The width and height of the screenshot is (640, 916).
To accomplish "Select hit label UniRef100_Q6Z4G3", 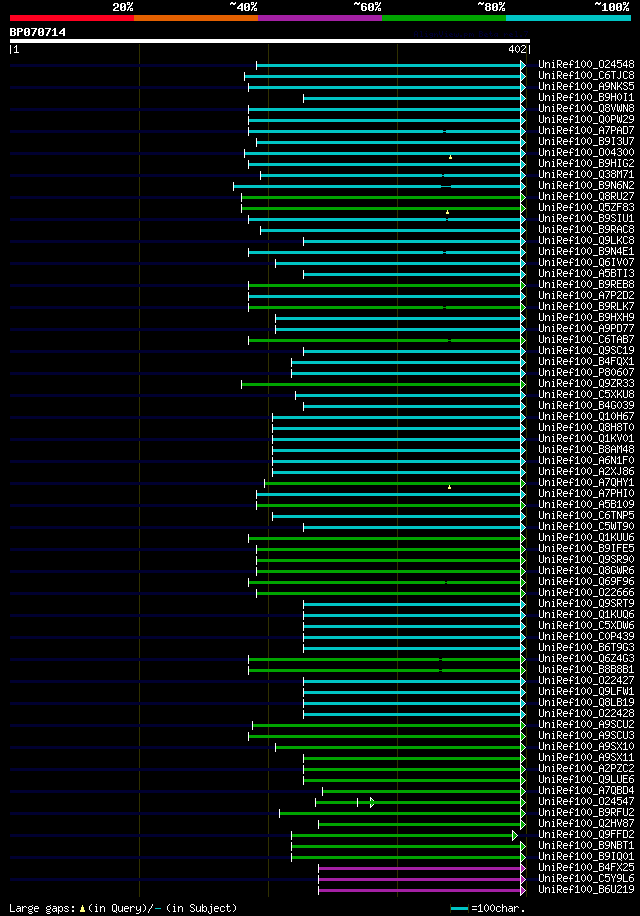I will (x=586, y=658).
